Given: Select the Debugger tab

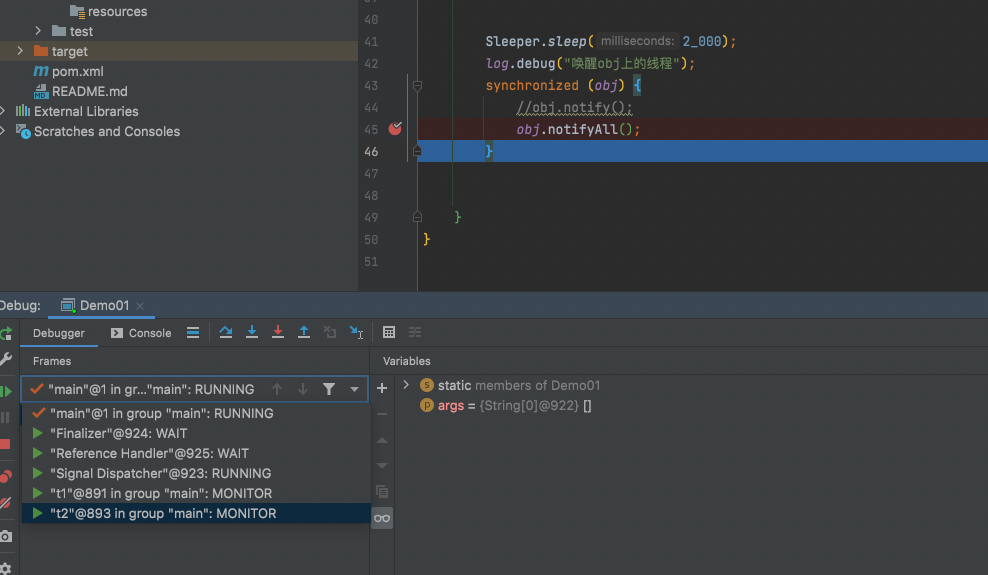Looking at the screenshot, I should pyautogui.click(x=59, y=333).
